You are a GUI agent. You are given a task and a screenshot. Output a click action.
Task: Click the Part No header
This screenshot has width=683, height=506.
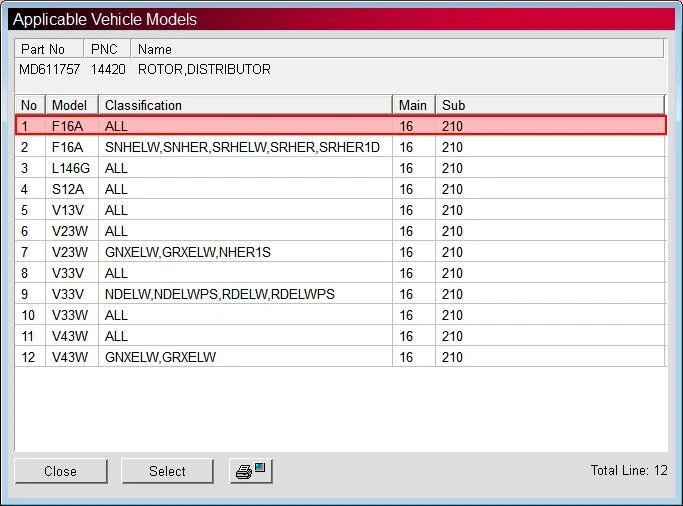49,49
